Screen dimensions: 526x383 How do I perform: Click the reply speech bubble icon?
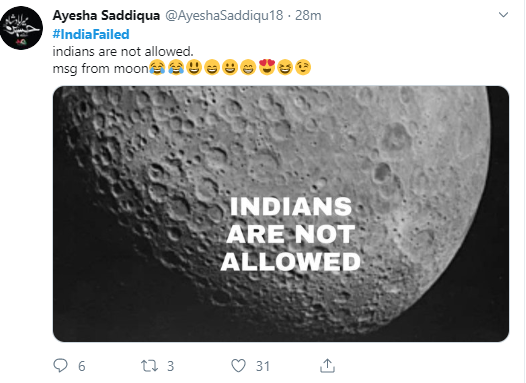coord(60,365)
